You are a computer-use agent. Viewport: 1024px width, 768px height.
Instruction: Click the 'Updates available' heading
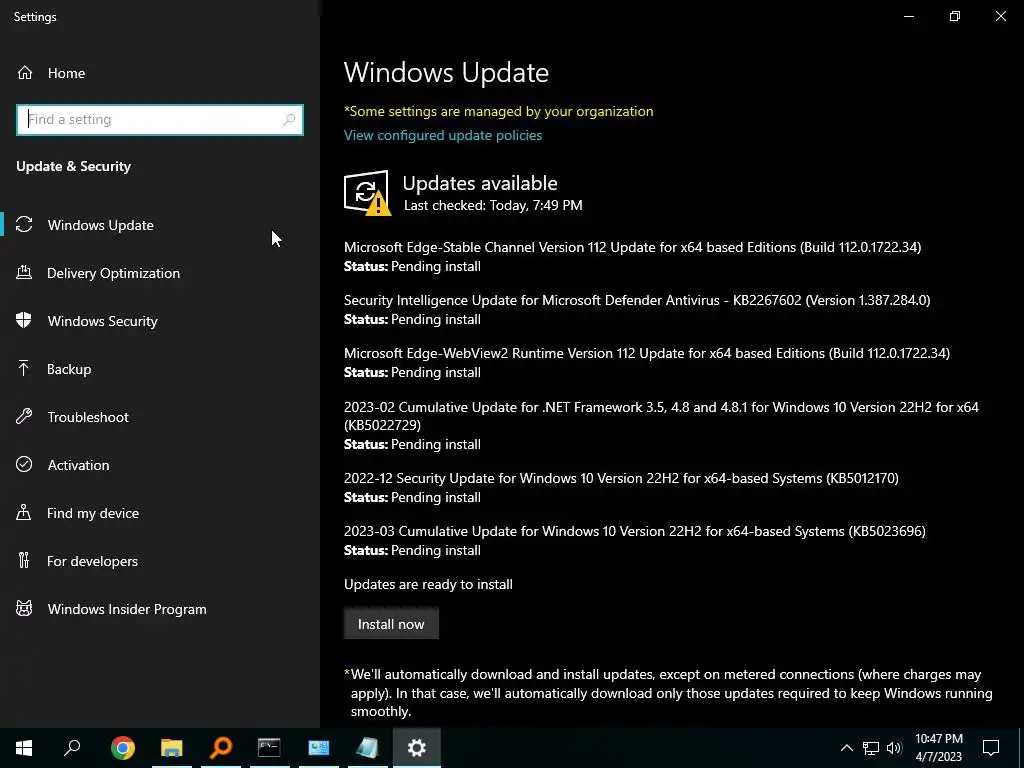click(x=480, y=183)
